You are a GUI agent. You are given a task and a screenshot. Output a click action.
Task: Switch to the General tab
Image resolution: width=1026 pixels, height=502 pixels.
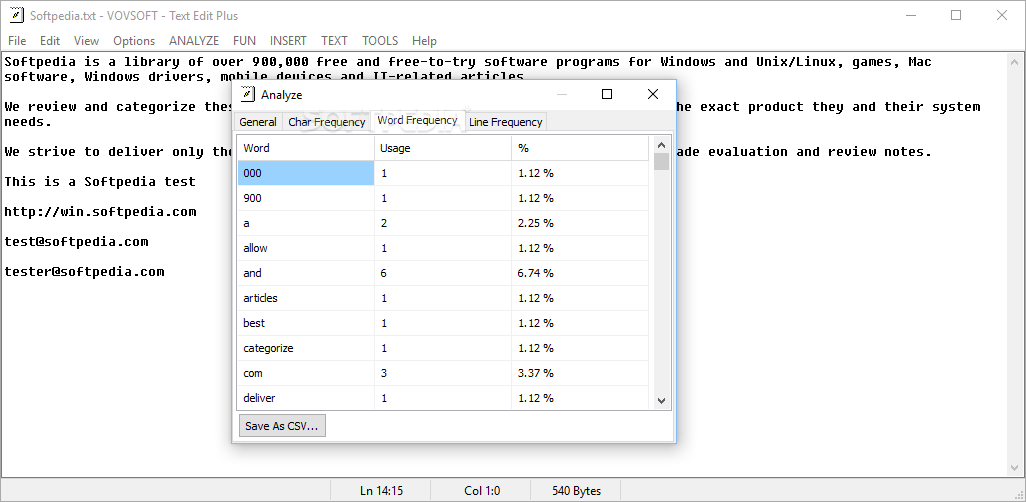[x=258, y=122]
